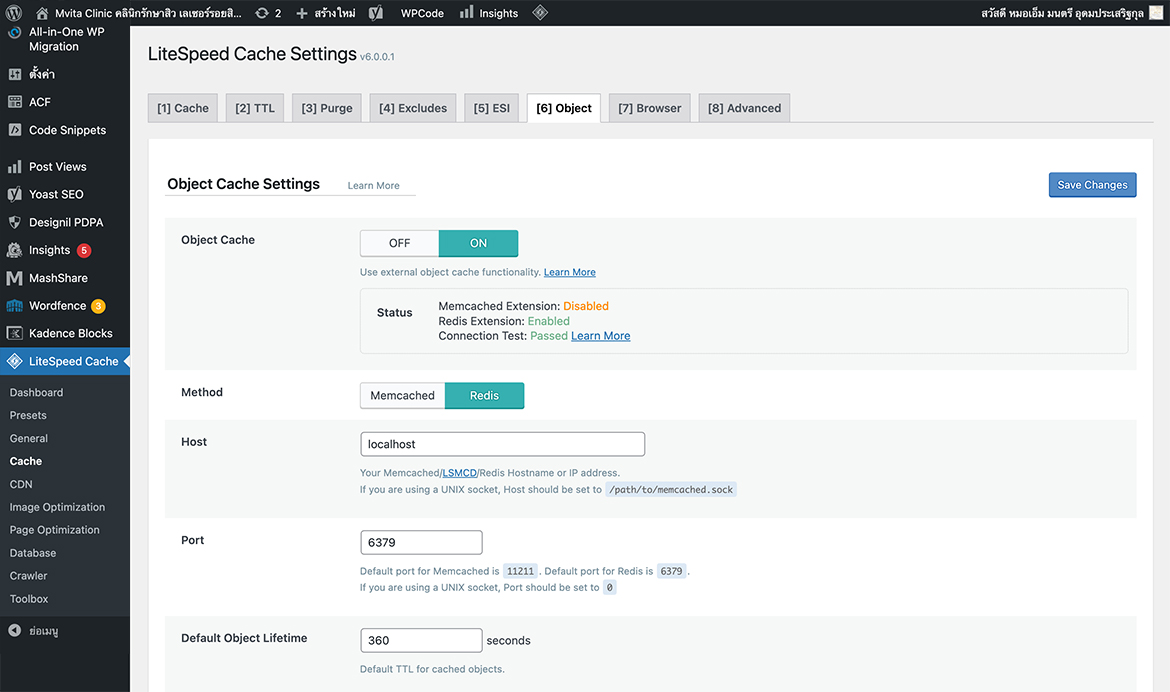Screen dimensions: 1170x692
Task: Switch to the [1] Cache tab
Action: click(x=183, y=108)
